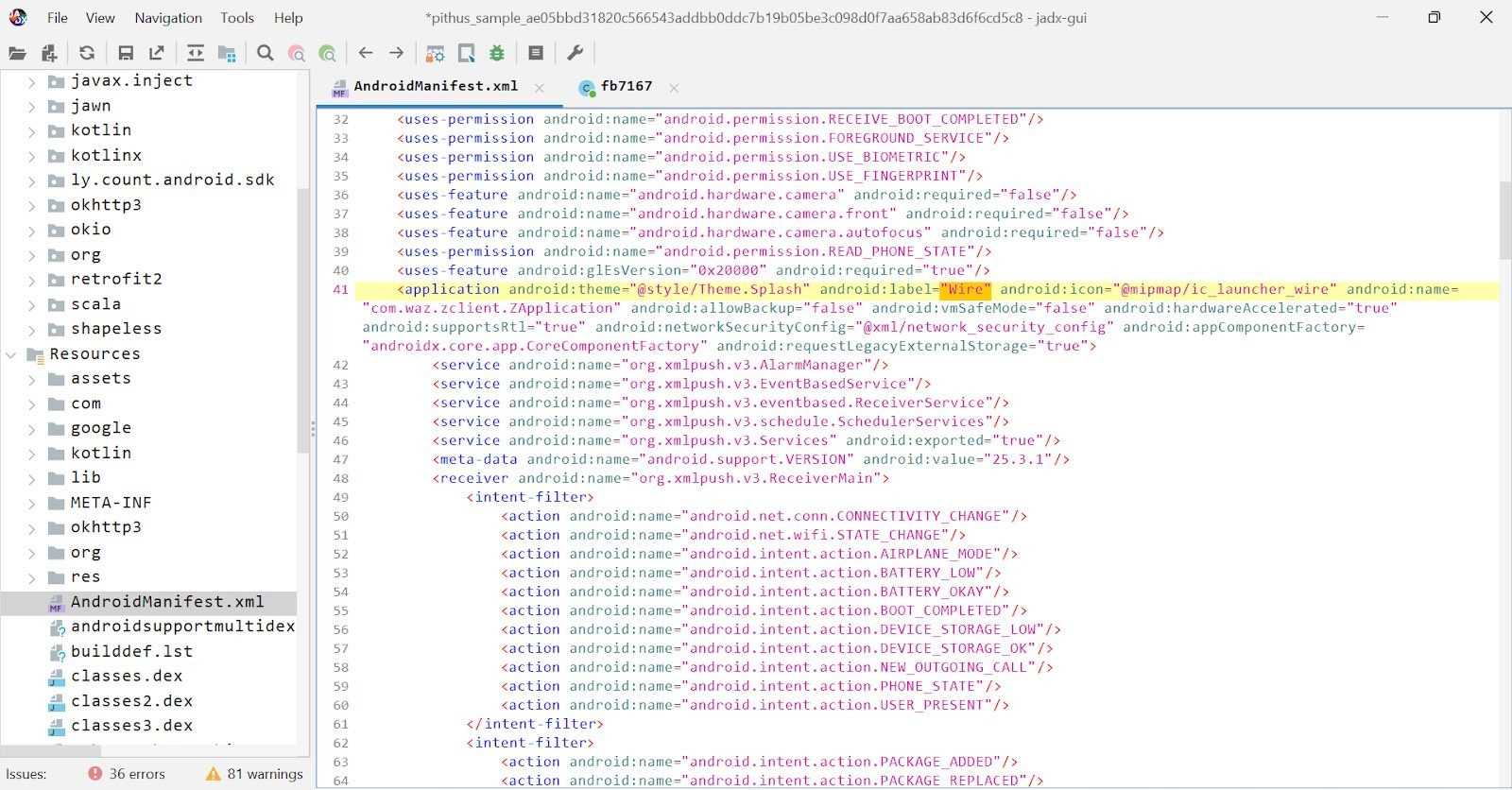Select classes2.dex in the tree
The height and width of the screenshot is (790, 1512).
pyautogui.click(x=131, y=701)
